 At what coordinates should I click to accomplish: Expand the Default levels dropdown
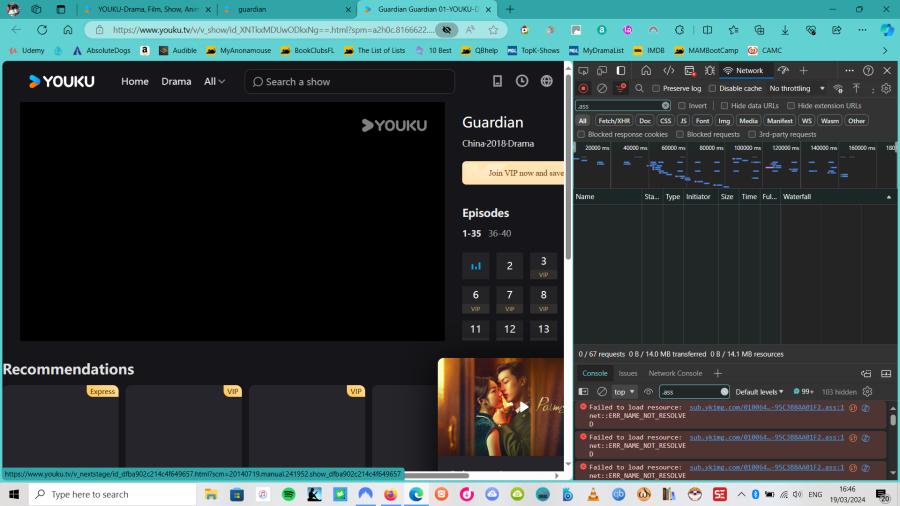point(760,392)
